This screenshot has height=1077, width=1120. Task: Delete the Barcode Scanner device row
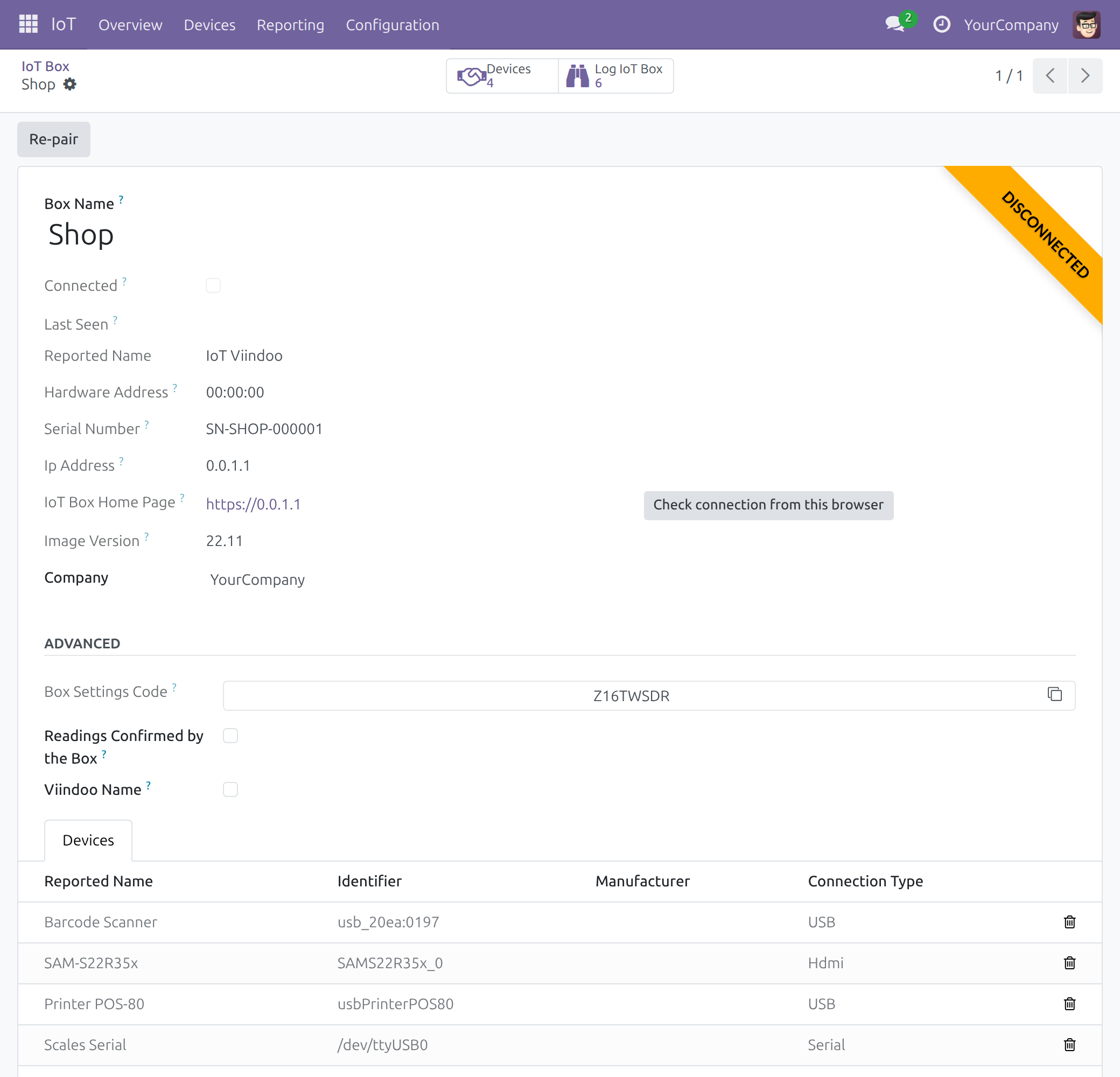(1069, 921)
